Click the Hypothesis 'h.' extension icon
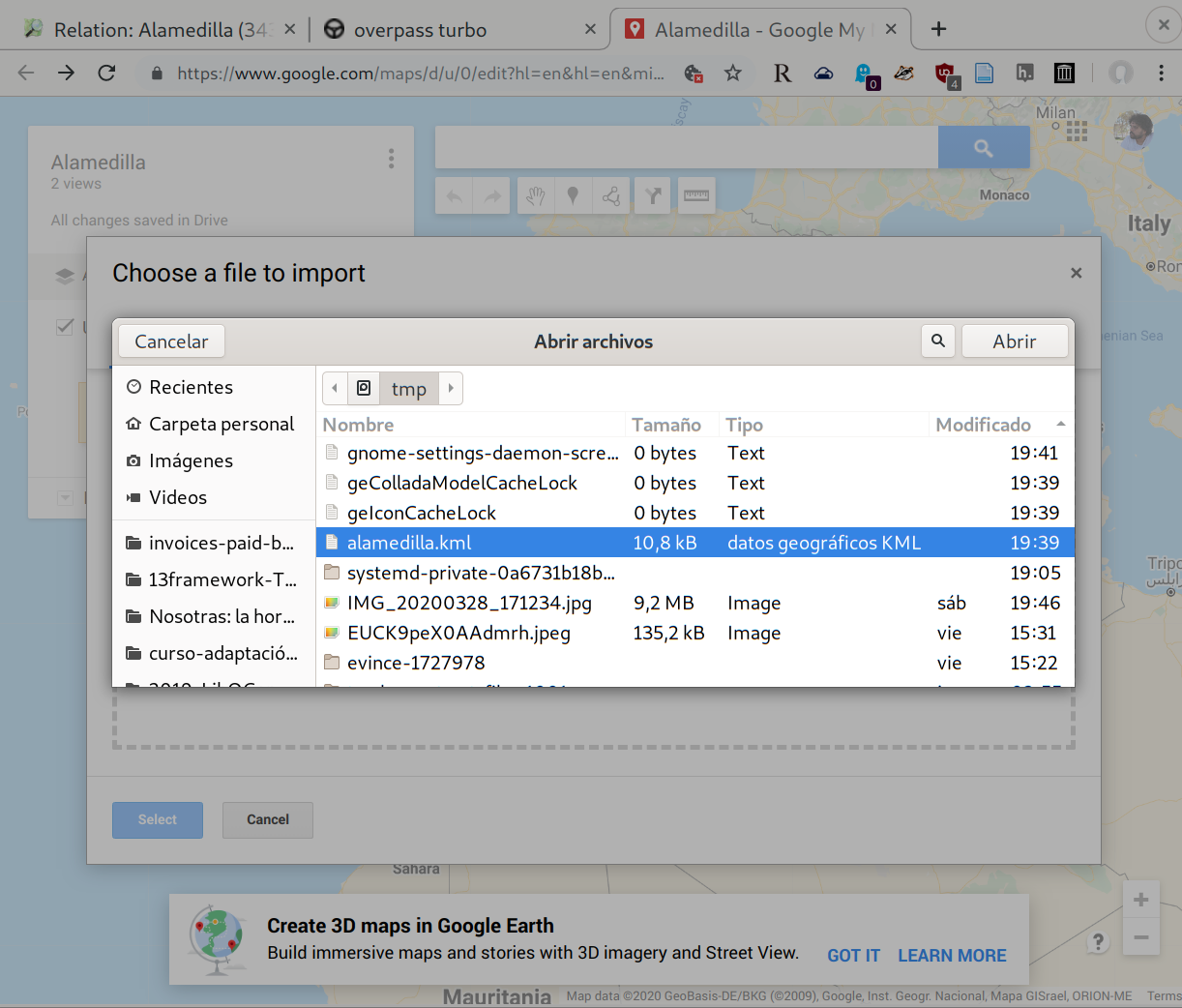The image size is (1182, 1008). coord(1024,73)
